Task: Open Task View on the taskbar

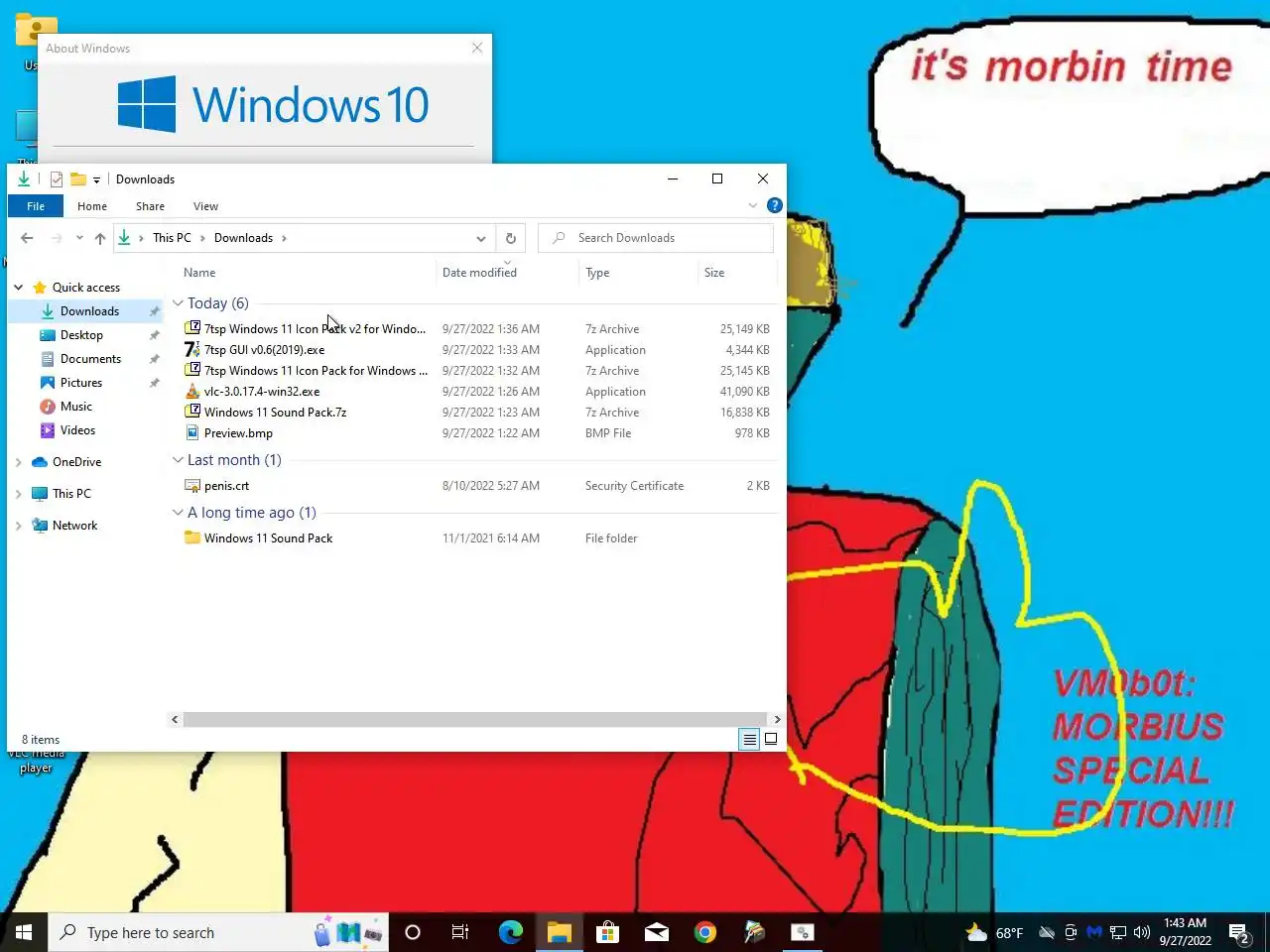Action: pyautogui.click(x=460, y=932)
